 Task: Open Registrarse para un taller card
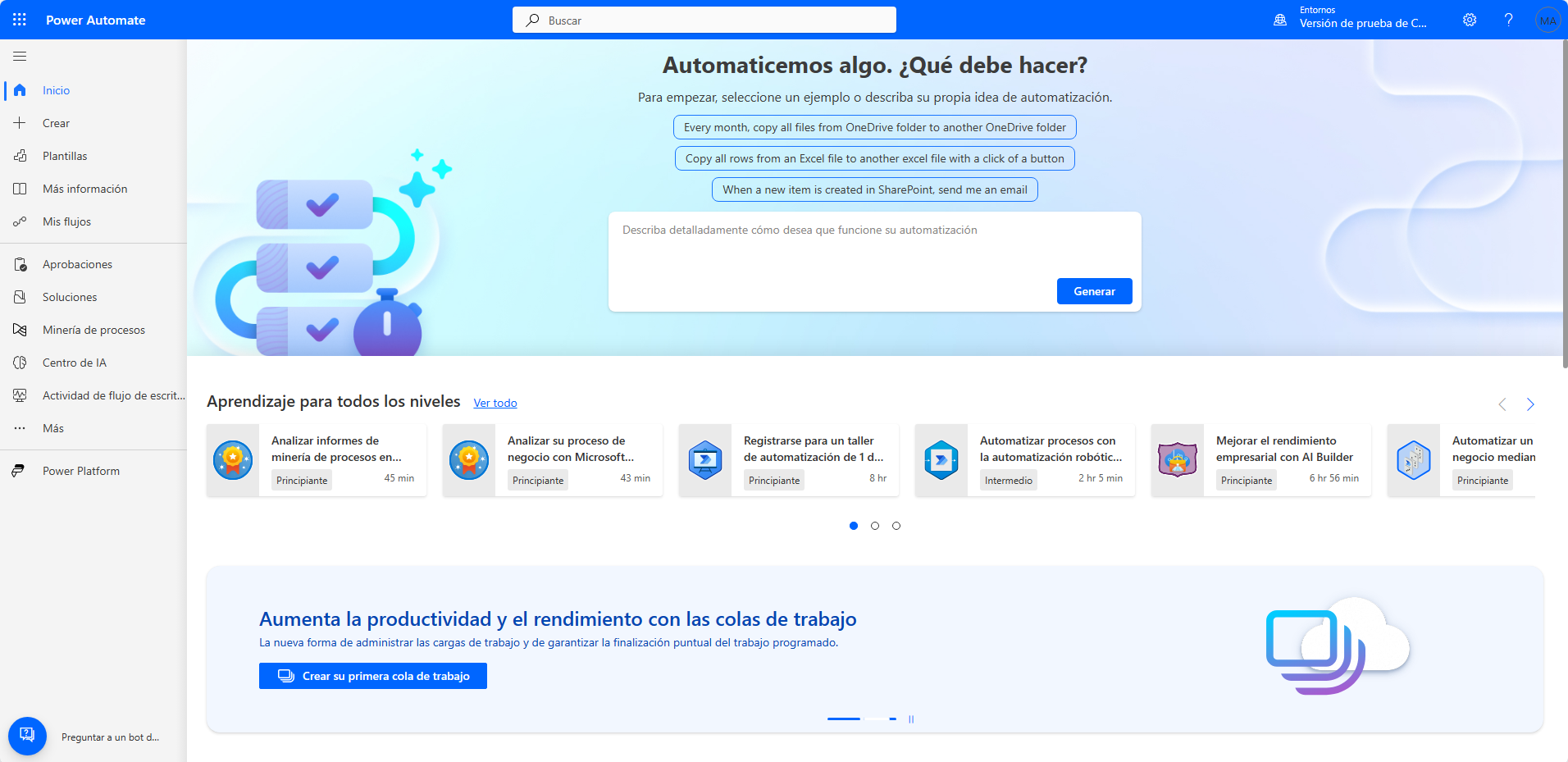pyautogui.click(x=789, y=460)
